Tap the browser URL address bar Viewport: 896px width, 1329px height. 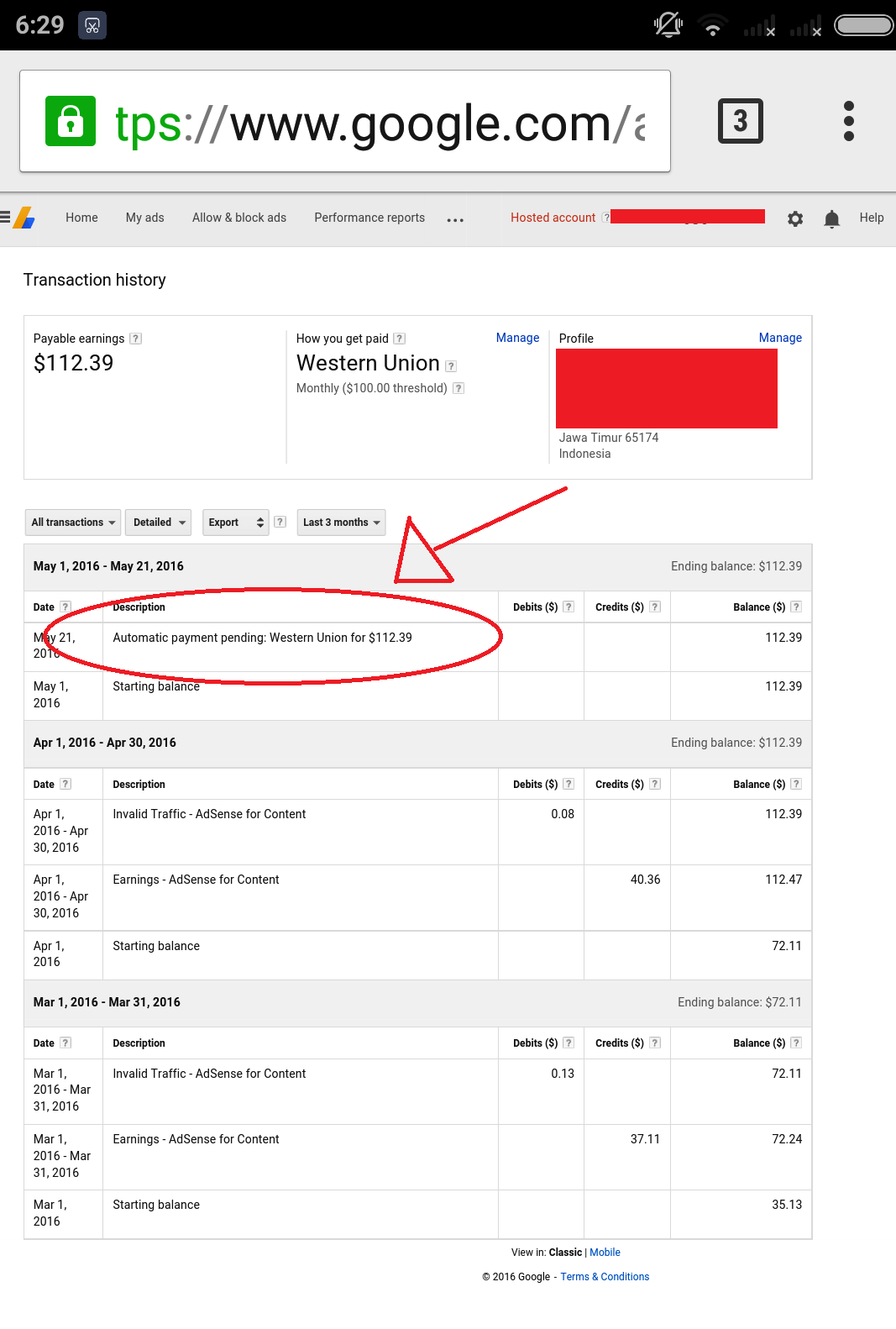(345, 121)
